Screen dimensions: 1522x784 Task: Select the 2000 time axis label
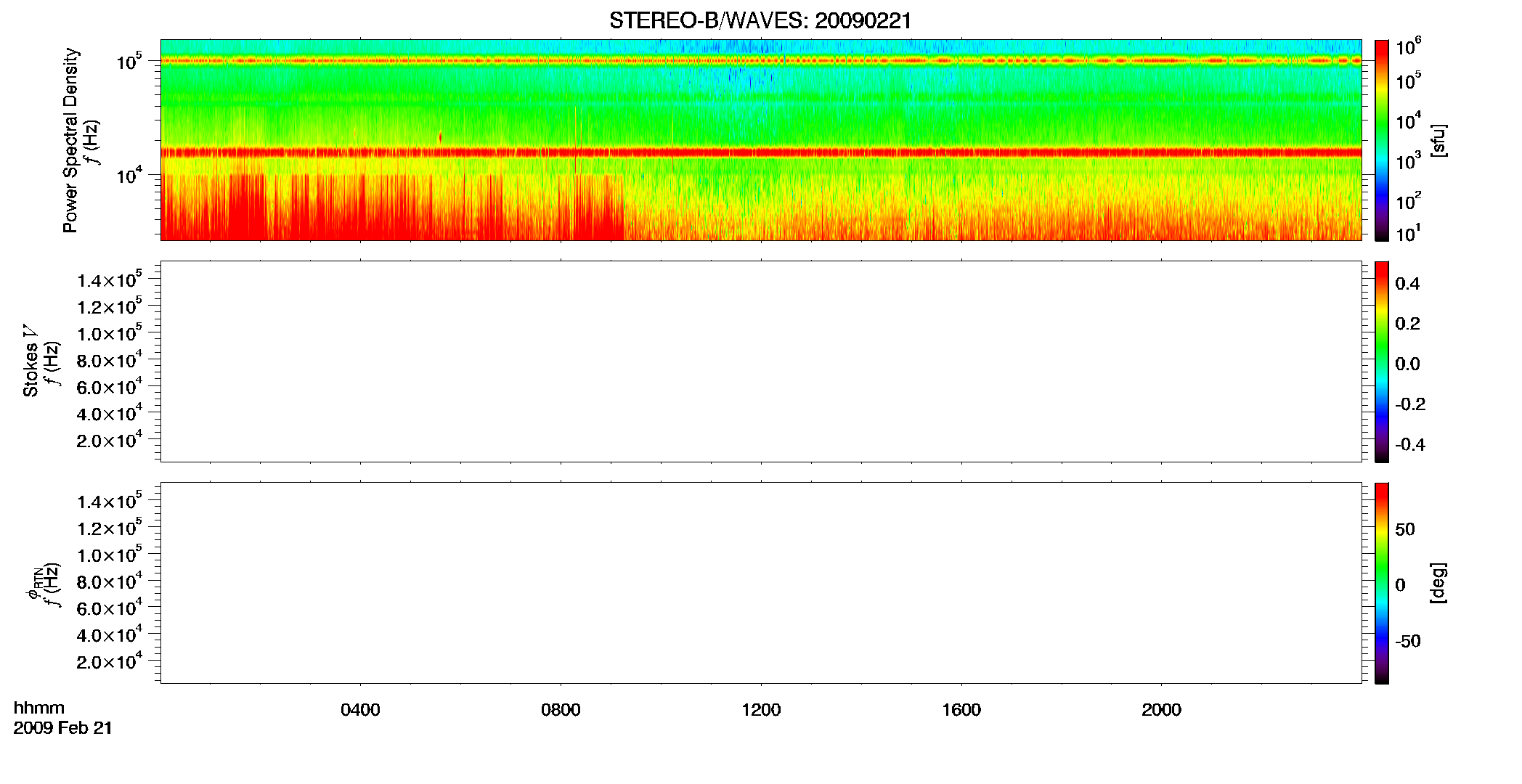click(x=1161, y=710)
